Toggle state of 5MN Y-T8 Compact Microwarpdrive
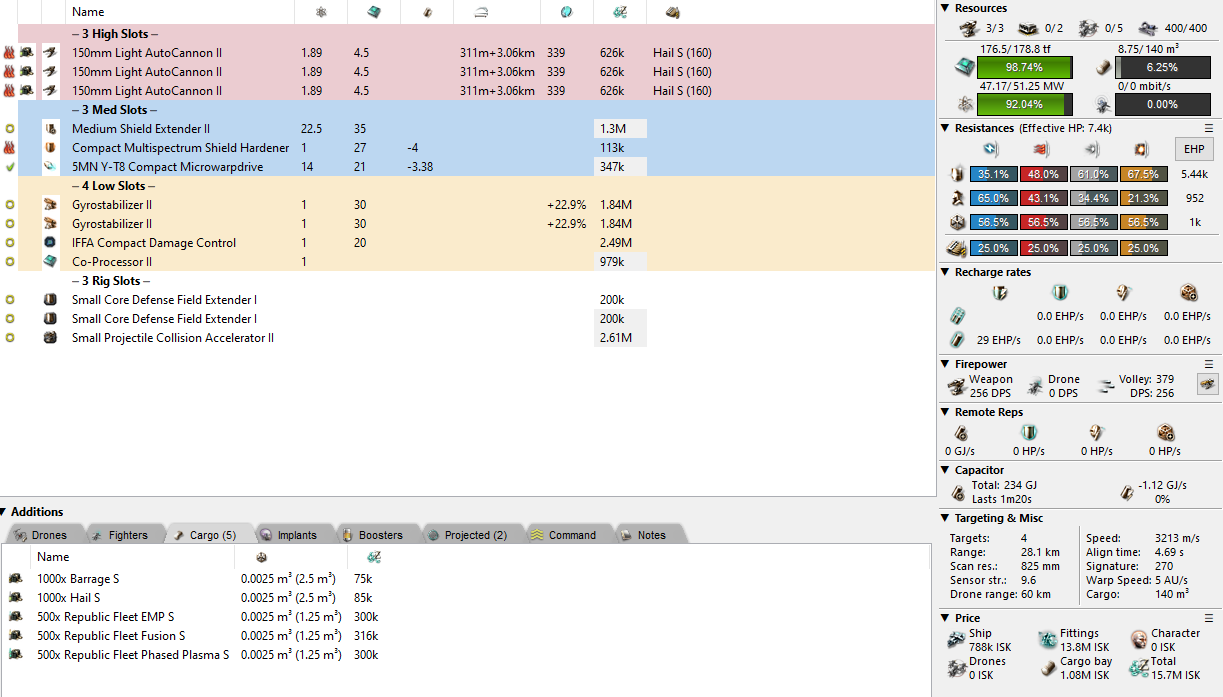Image resolution: width=1223 pixels, height=697 pixels. click(x=10, y=167)
